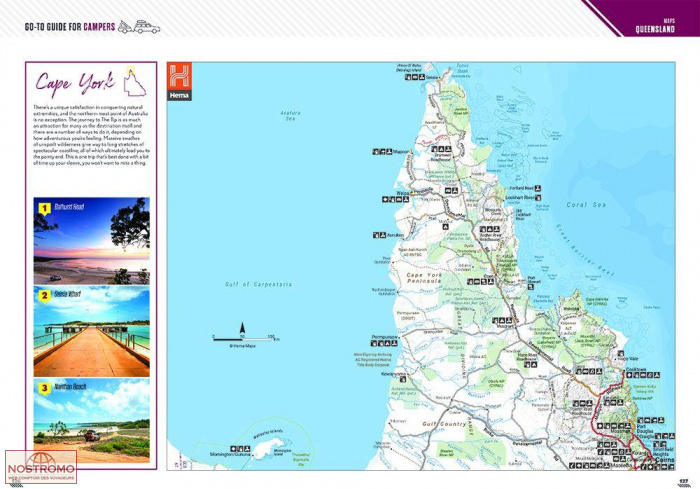Image resolution: width=700 pixels, height=489 pixels.
Task: Click the page number 127
Action: (683, 481)
